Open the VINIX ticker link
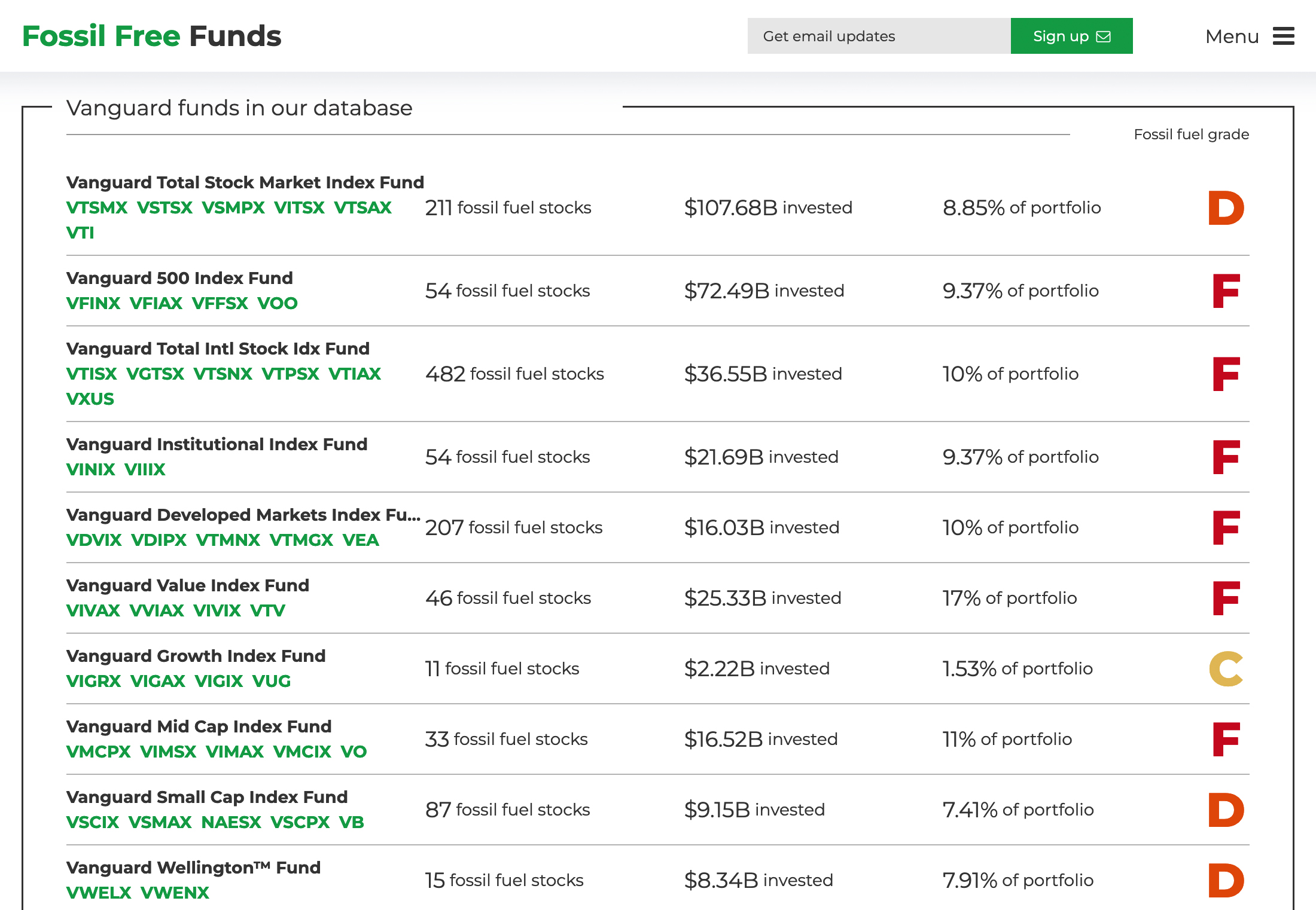 (x=91, y=469)
